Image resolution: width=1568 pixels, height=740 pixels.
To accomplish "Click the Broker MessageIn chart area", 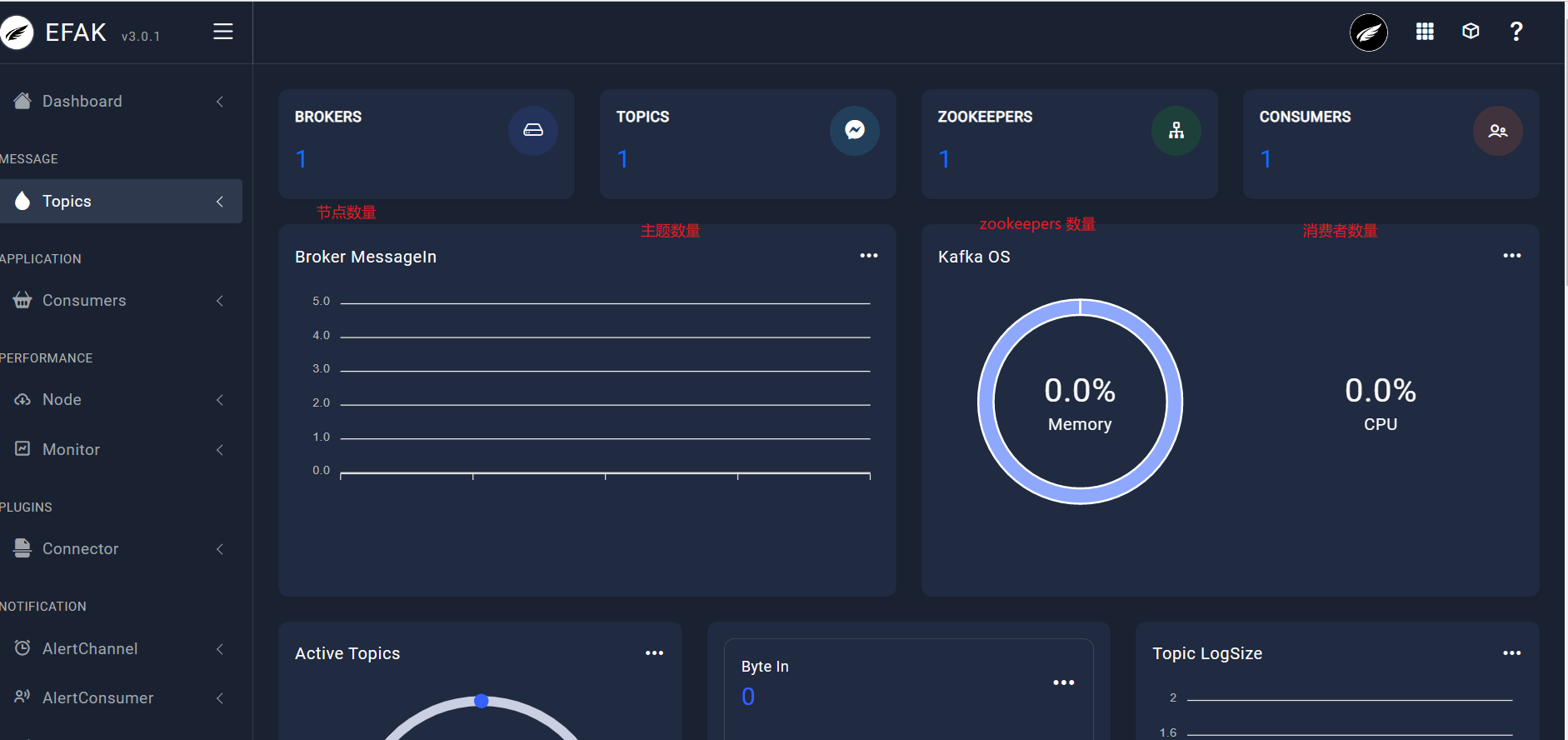I will pos(591,388).
